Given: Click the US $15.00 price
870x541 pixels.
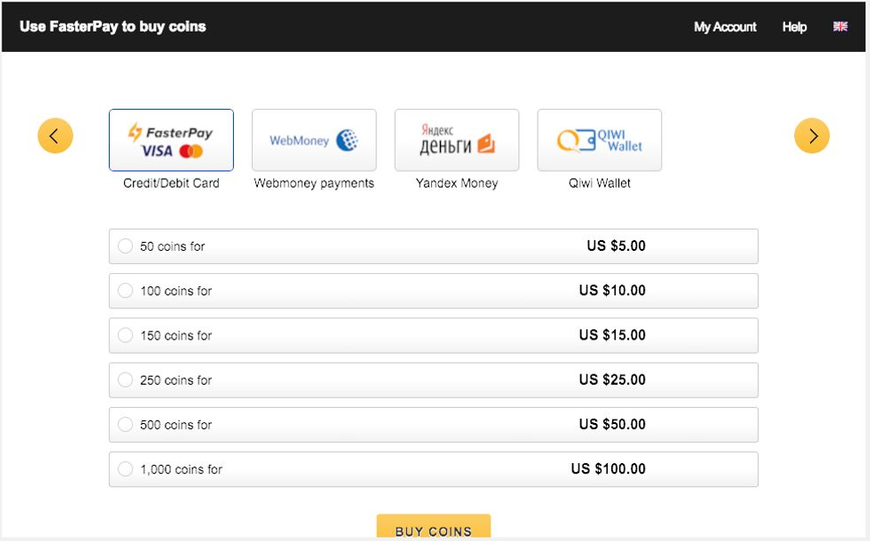Looking at the screenshot, I should pyautogui.click(x=612, y=335).
